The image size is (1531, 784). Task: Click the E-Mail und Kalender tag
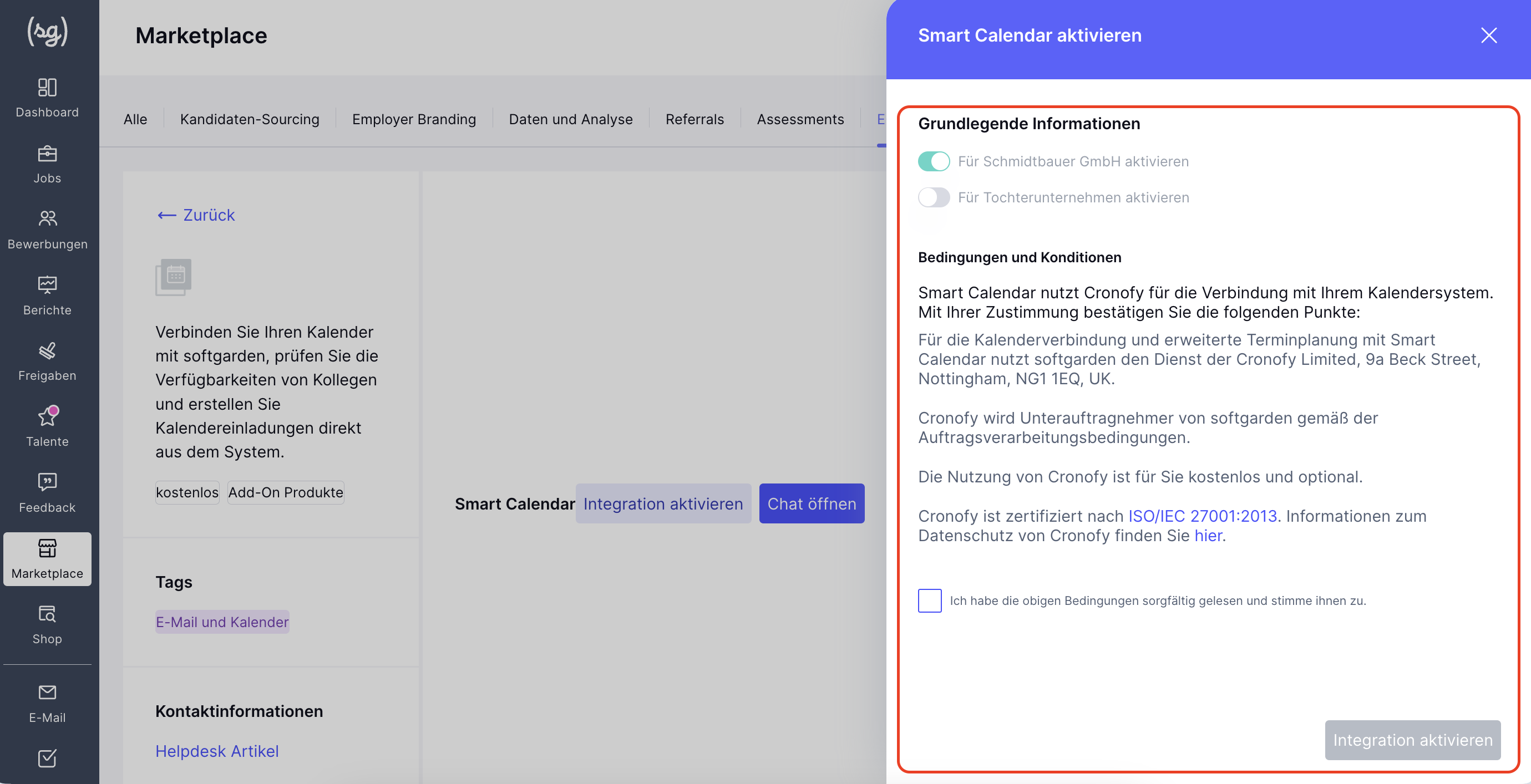[x=222, y=622]
